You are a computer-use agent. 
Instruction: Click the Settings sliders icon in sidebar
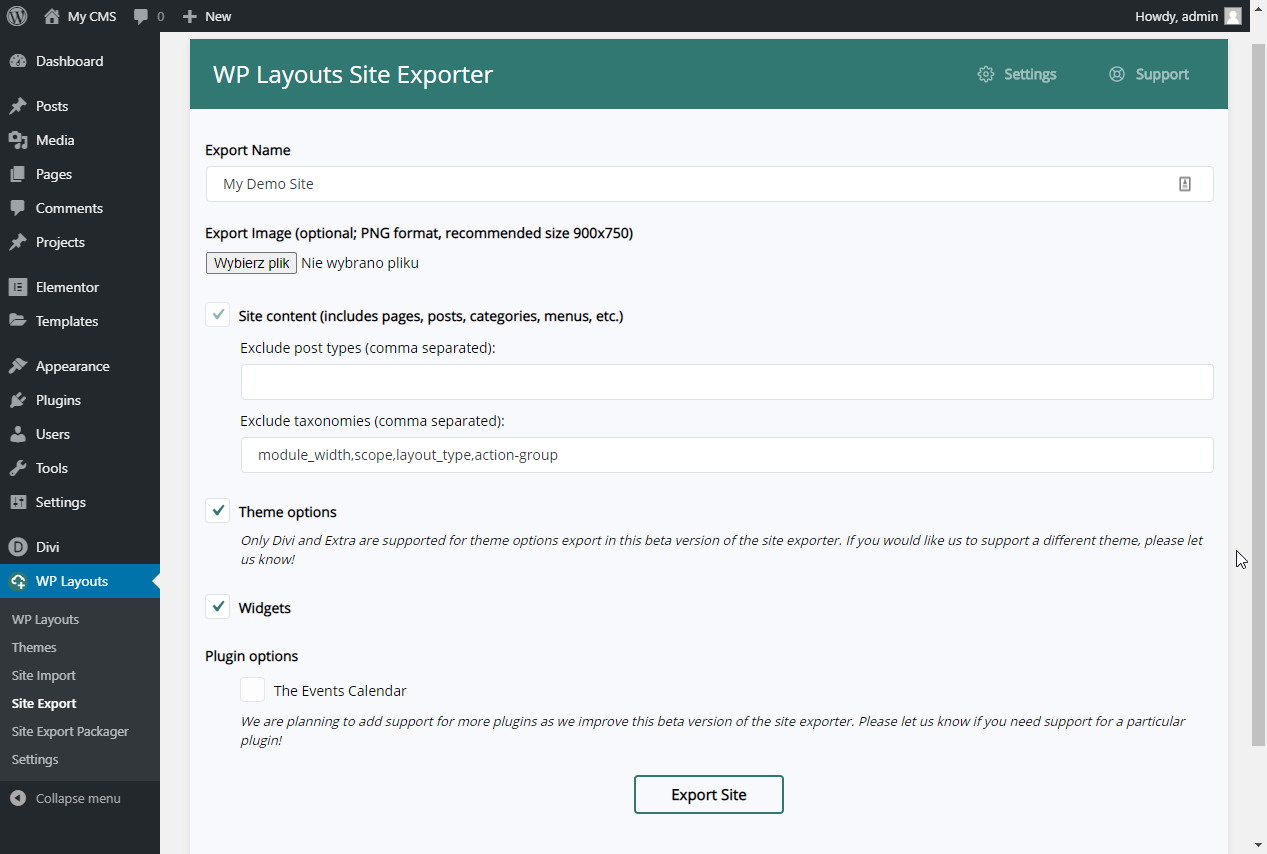coord(18,502)
